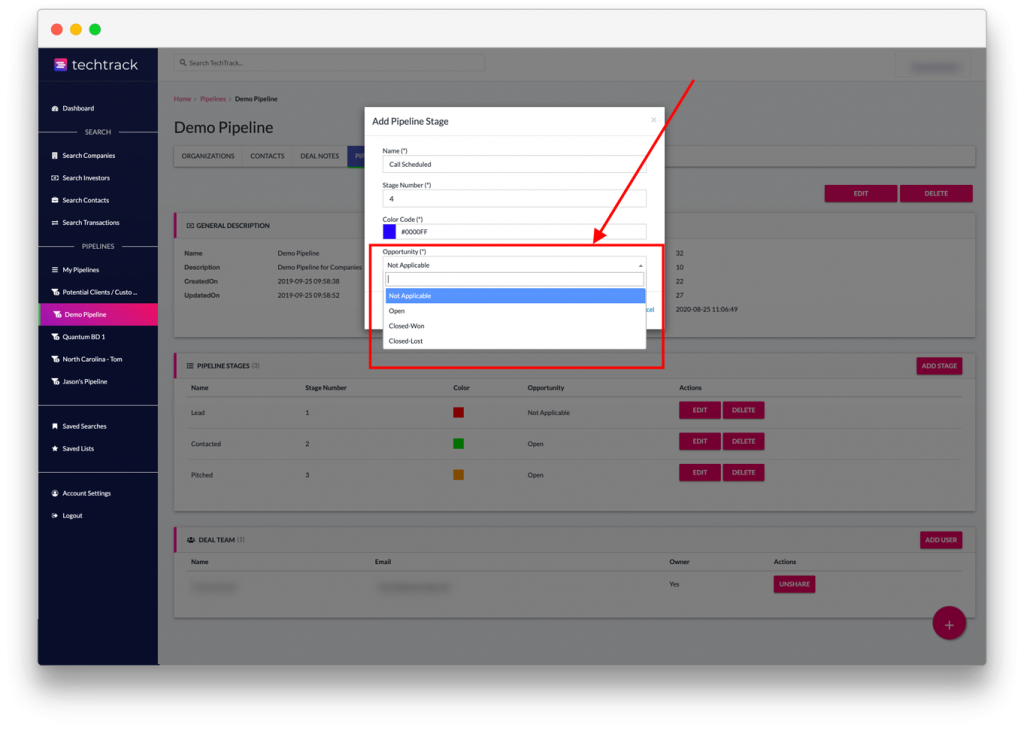Click the Dashboard icon in sidebar
The width and height of the screenshot is (1024, 740).
pos(54,108)
